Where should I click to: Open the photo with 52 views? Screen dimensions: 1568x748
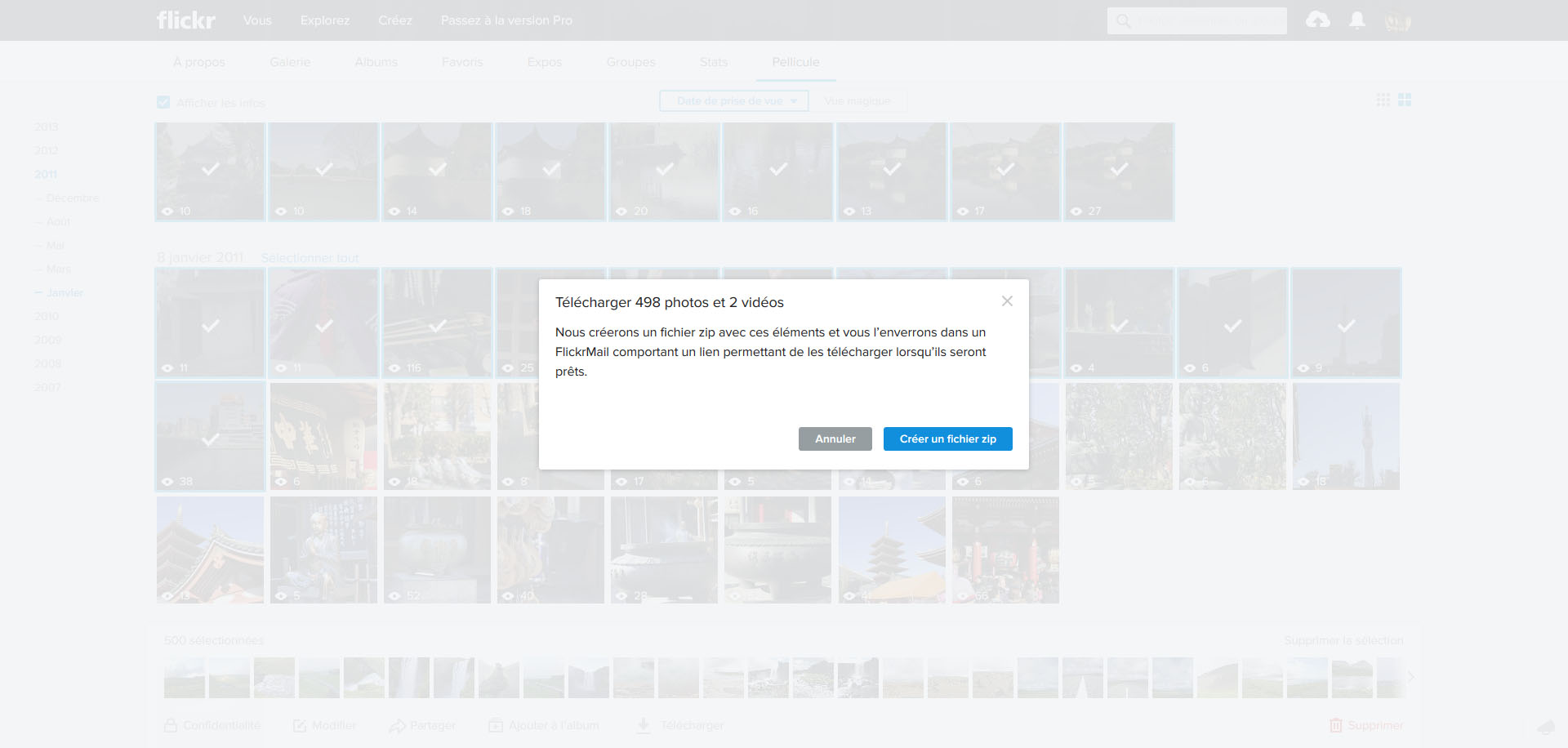(x=437, y=550)
